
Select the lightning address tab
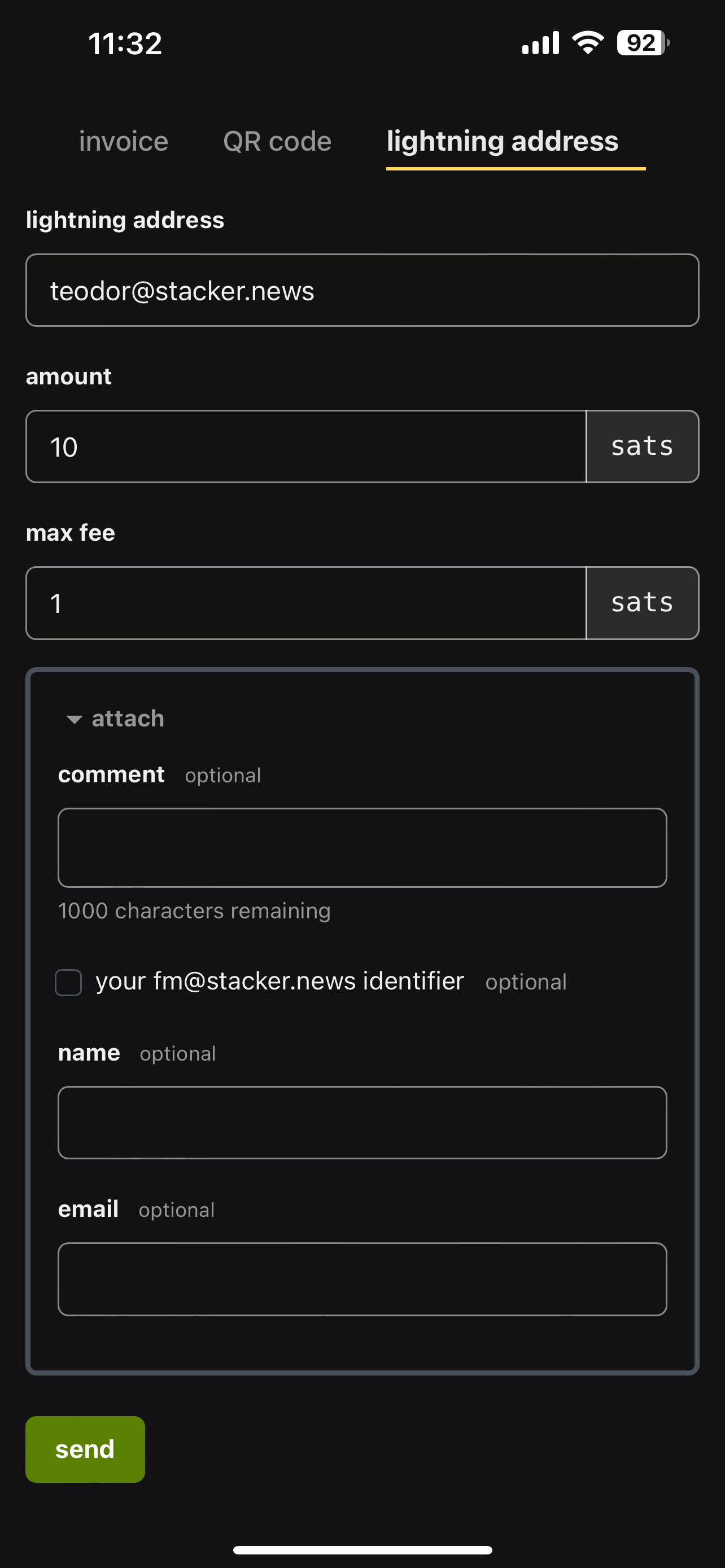click(503, 142)
